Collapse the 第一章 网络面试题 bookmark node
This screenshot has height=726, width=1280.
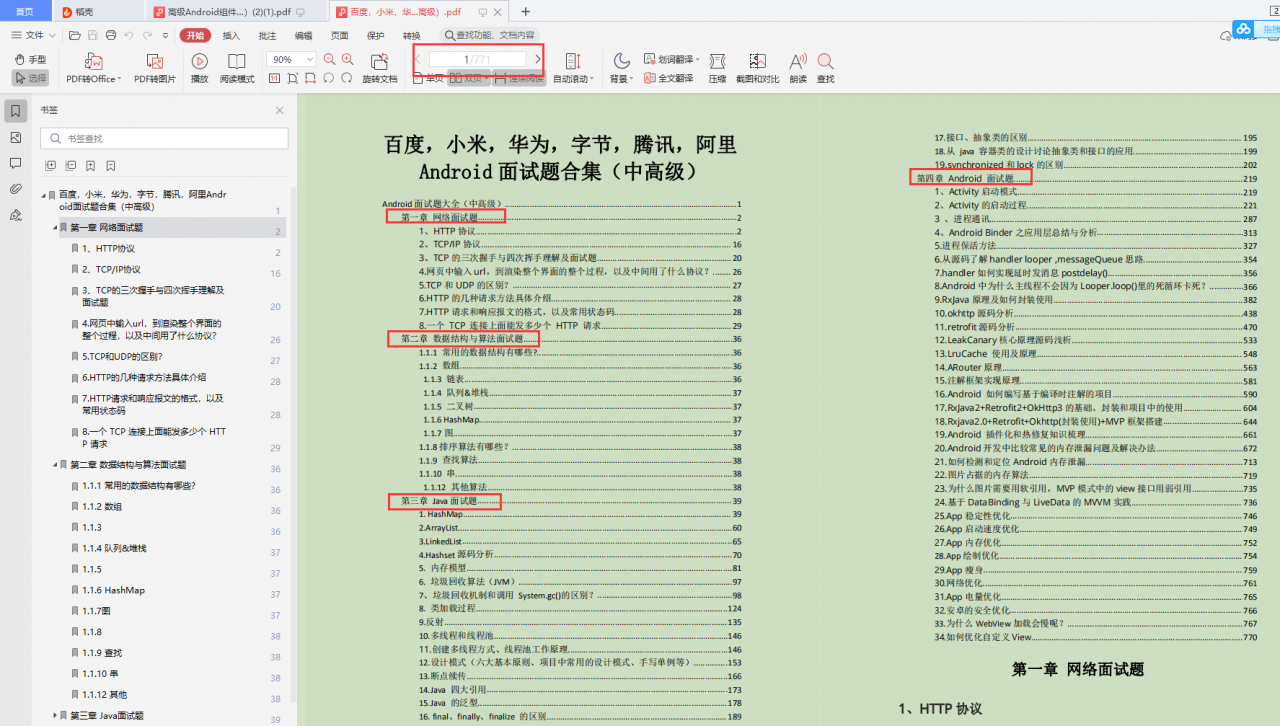[x=54, y=228]
